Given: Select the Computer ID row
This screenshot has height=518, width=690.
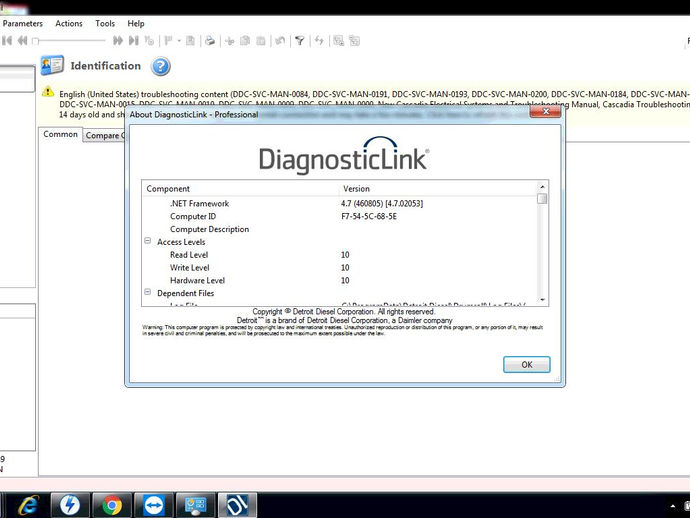Looking at the screenshot, I should [x=340, y=216].
